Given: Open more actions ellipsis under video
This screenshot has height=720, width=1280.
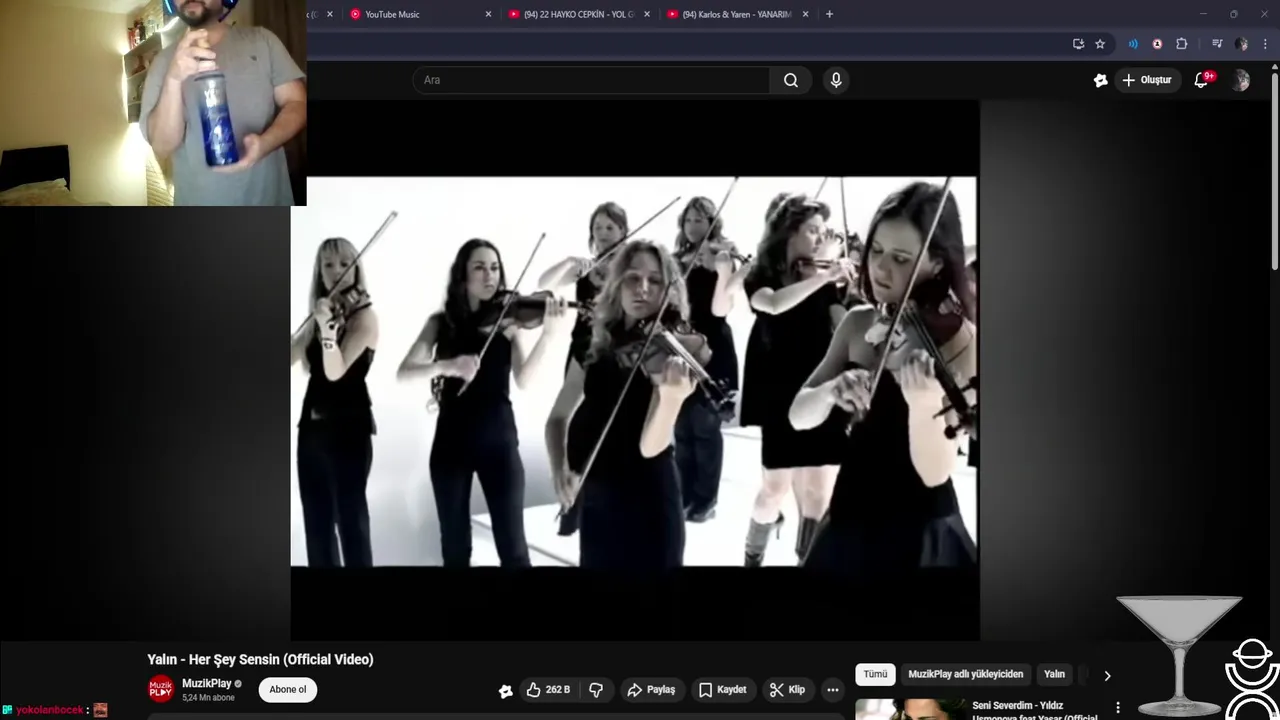Looking at the screenshot, I should (x=832, y=690).
